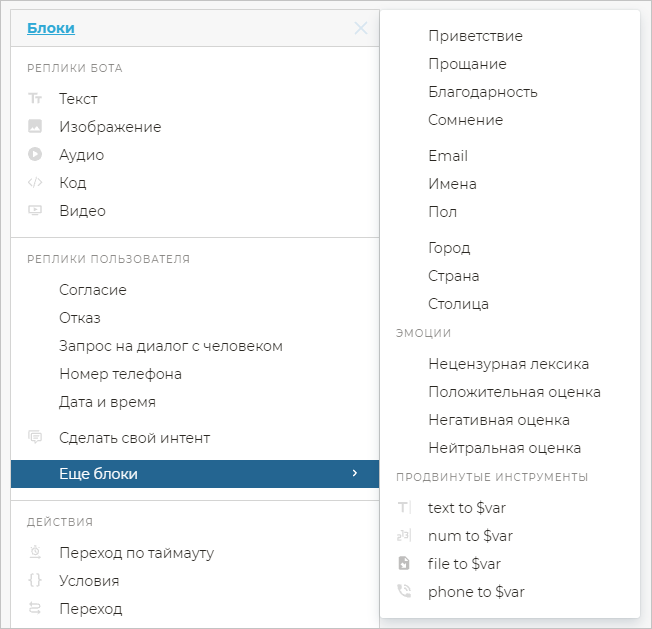
Task: Click the num to $var icon
Action: [404, 536]
